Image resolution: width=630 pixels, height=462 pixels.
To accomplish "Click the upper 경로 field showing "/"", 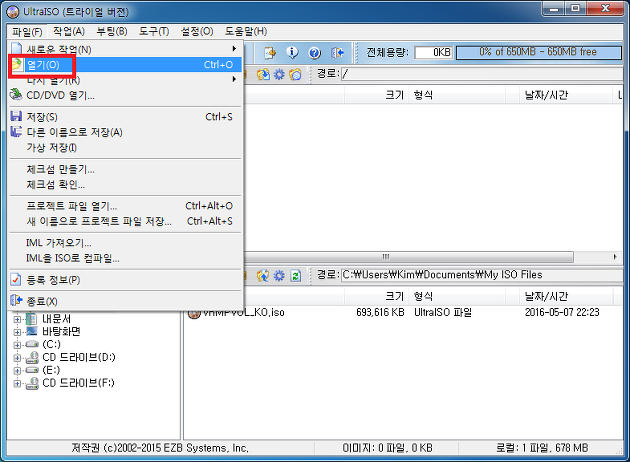I will (x=482, y=74).
